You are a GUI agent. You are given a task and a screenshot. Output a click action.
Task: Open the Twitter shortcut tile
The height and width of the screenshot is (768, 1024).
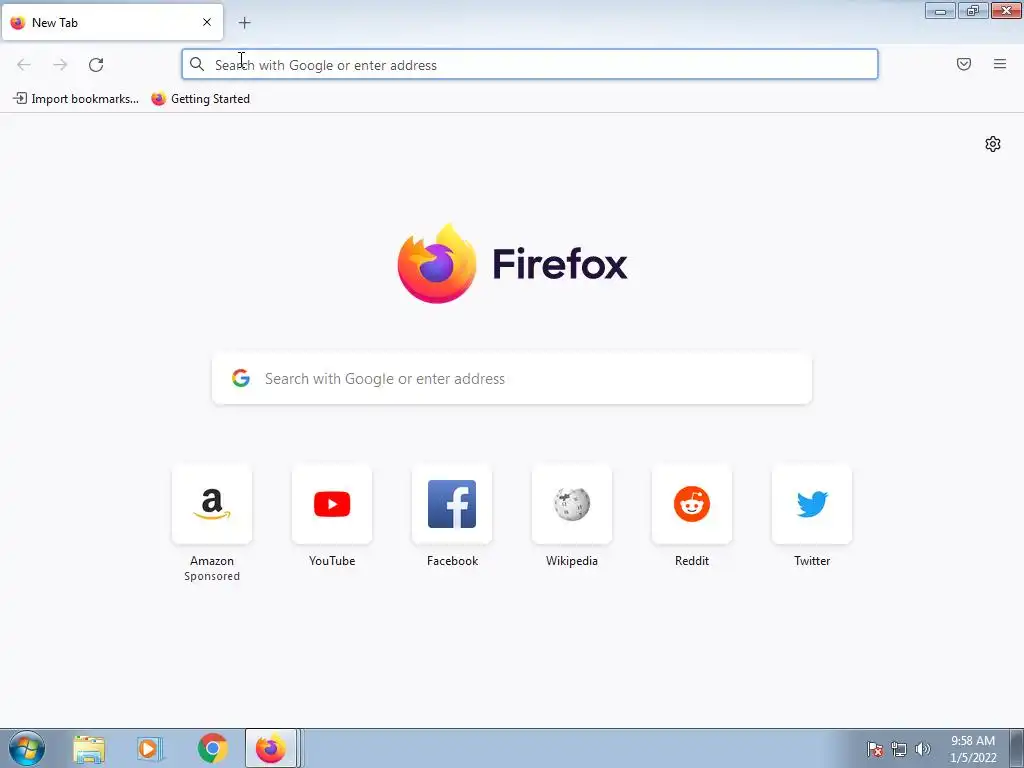812,504
